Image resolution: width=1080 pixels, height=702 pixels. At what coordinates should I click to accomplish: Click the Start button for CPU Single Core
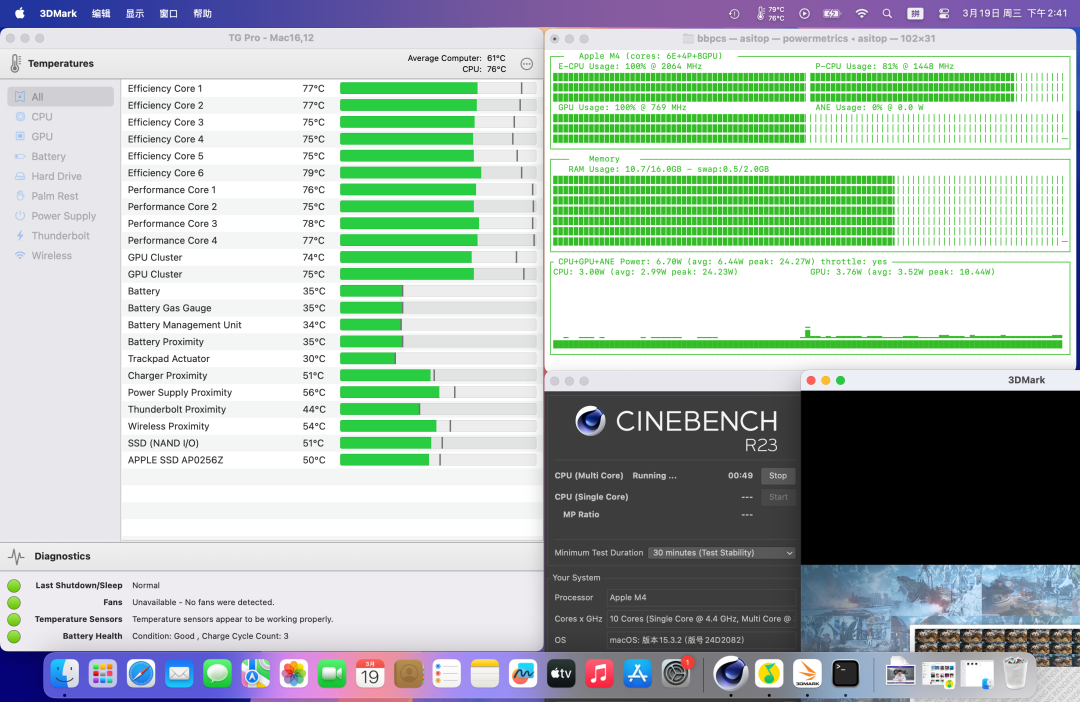click(x=778, y=497)
